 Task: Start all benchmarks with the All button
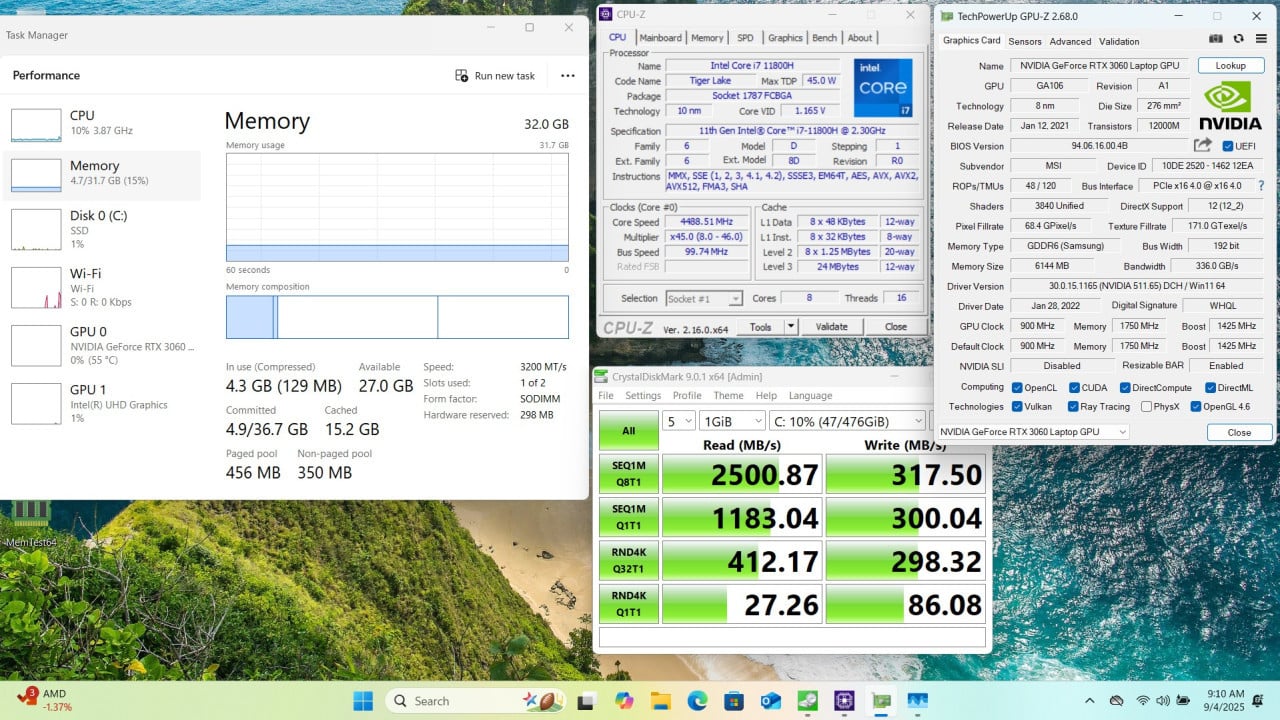[628, 431]
